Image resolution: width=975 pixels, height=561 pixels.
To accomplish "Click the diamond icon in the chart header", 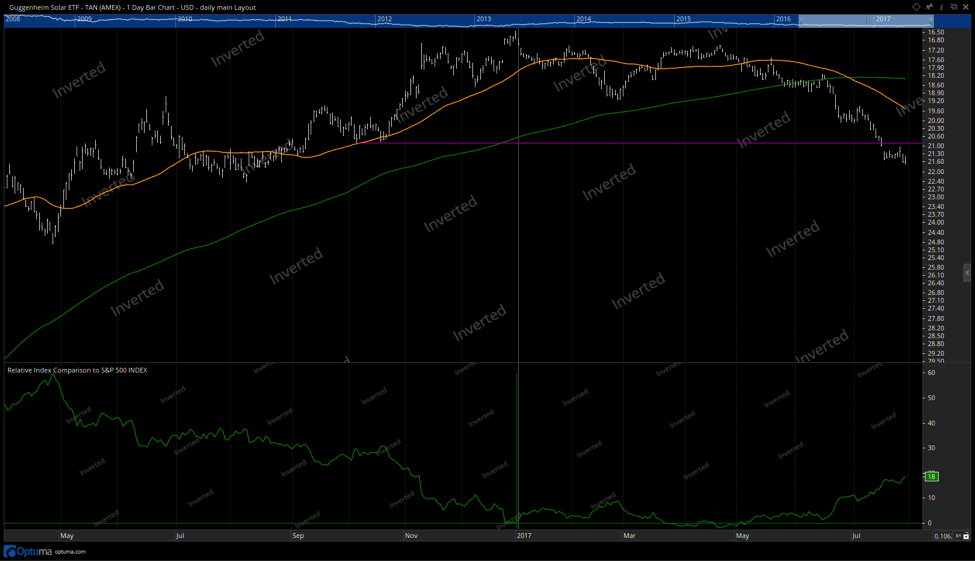I will [x=916, y=7].
